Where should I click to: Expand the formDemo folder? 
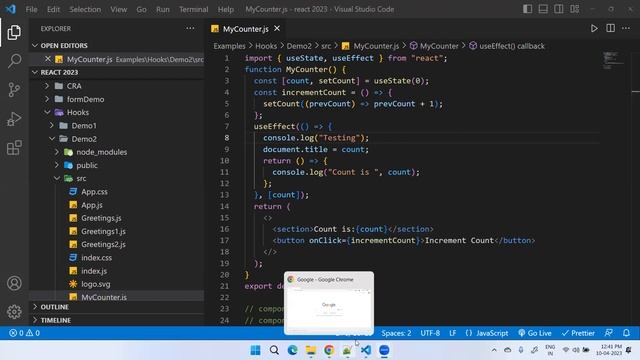click(85, 99)
